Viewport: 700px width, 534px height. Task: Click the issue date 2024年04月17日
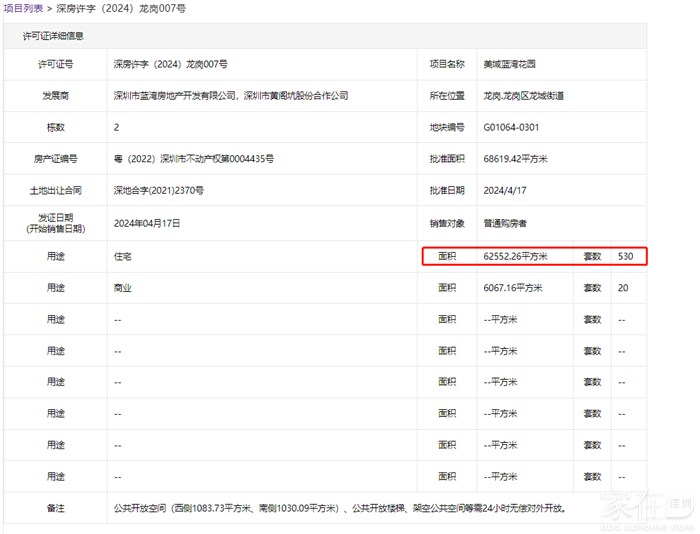(147, 223)
